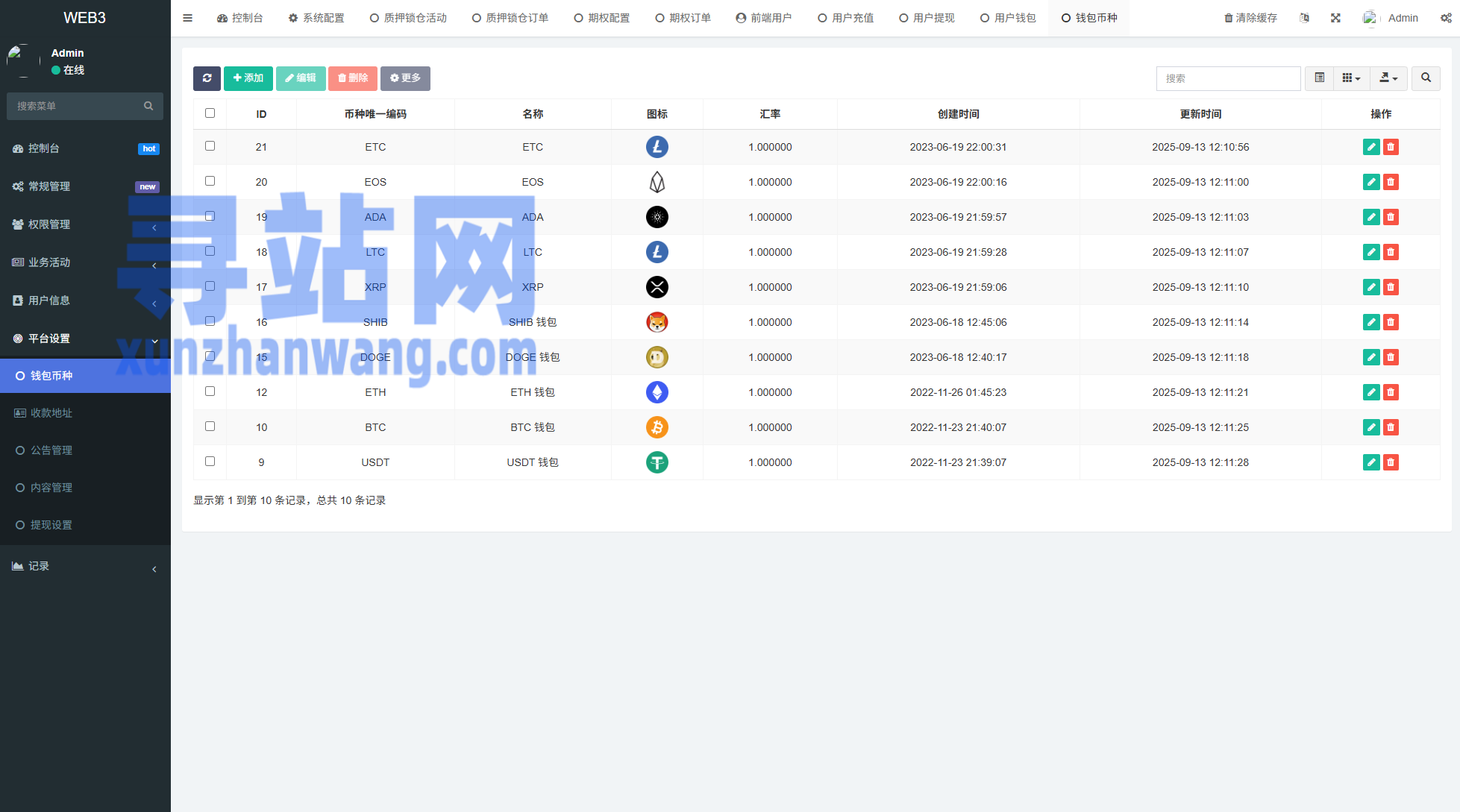This screenshot has height=812, width=1460.
Task: Click the fullscreen expand icon in header
Action: [x=1335, y=18]
